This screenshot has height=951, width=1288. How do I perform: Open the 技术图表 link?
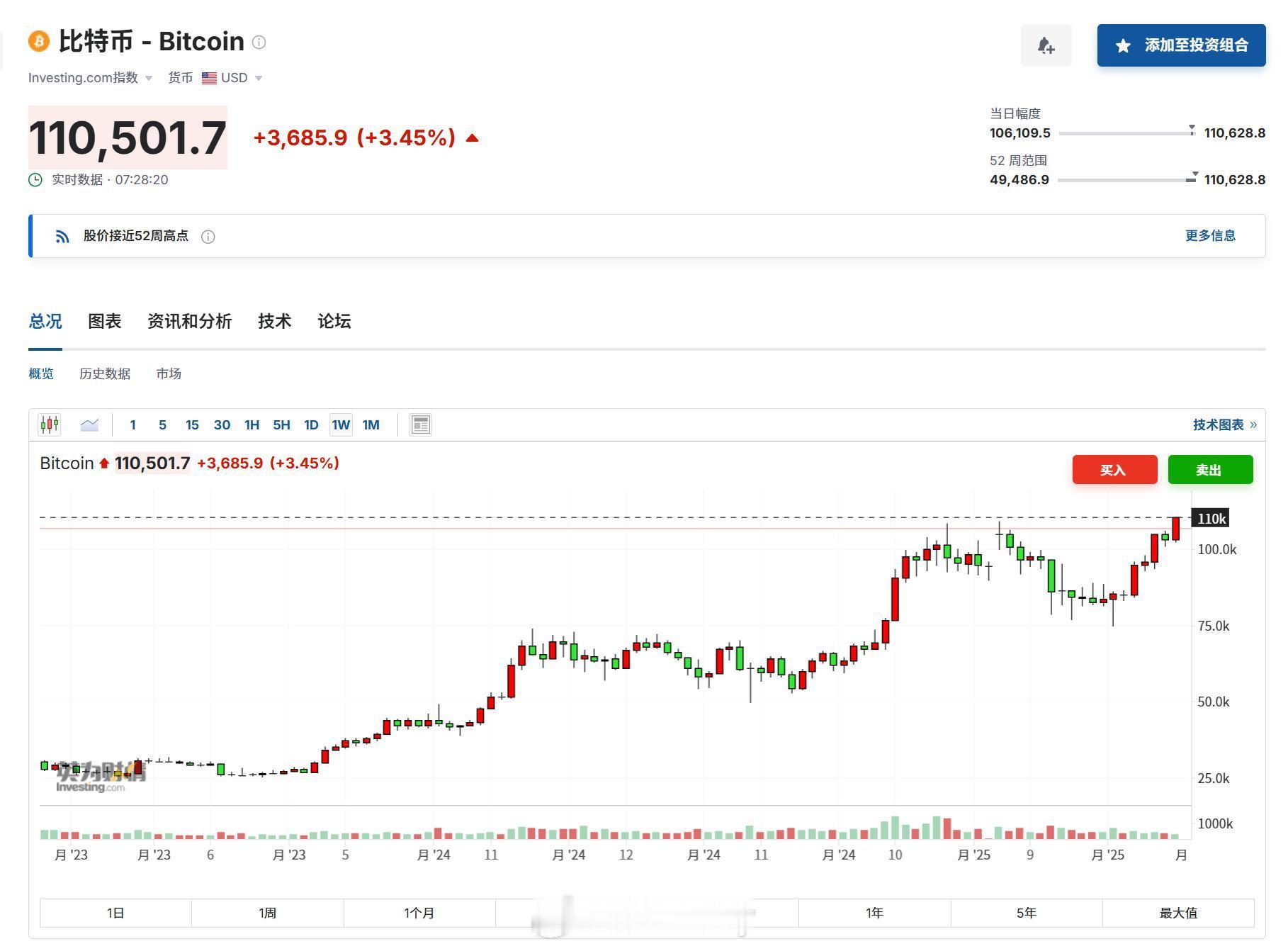pyautogui.click(x=1225, y=425)
